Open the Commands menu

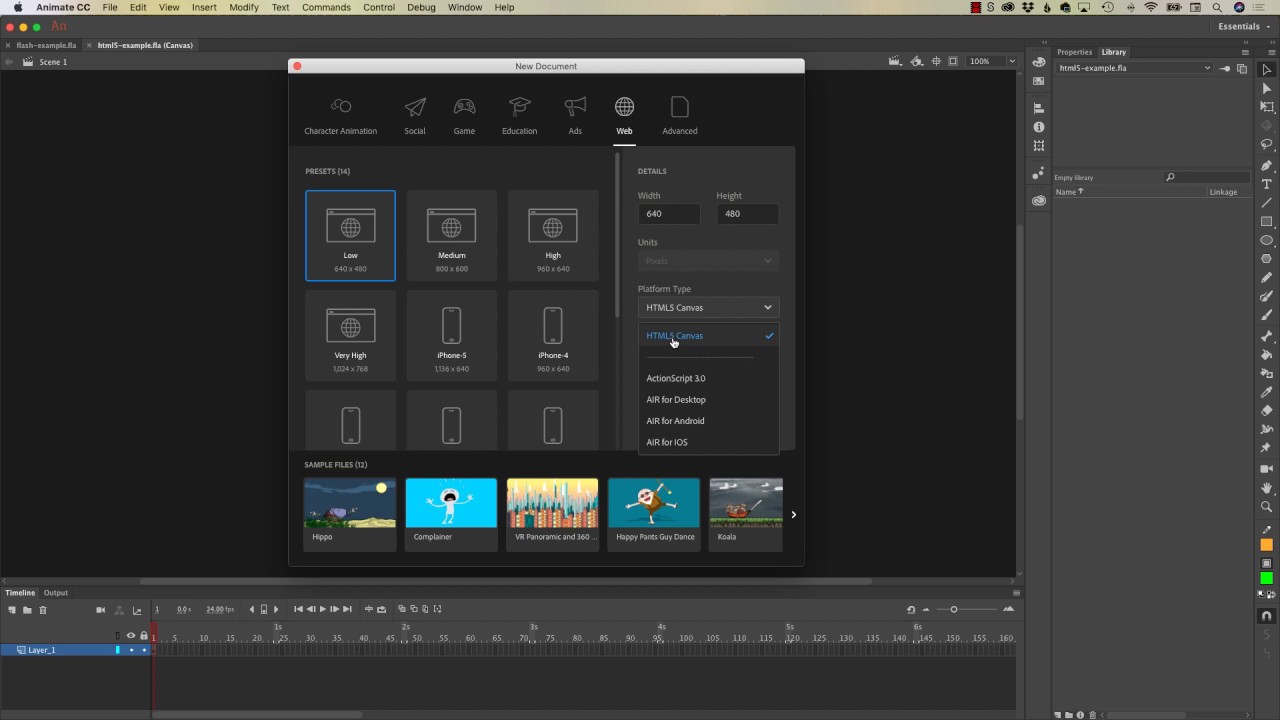point(326,7)
